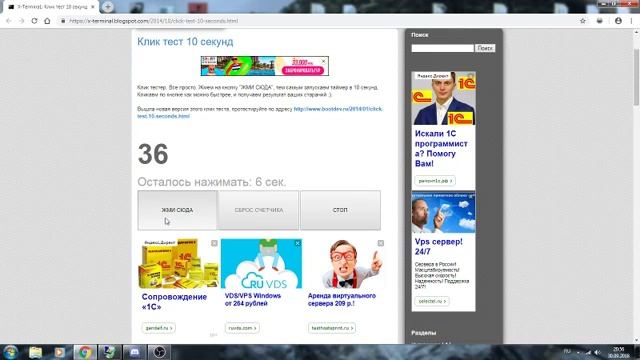Screen dimensions: 640x360
Task: Switch to Chrome in the taskbar
Action: click(x=85, y=352)
